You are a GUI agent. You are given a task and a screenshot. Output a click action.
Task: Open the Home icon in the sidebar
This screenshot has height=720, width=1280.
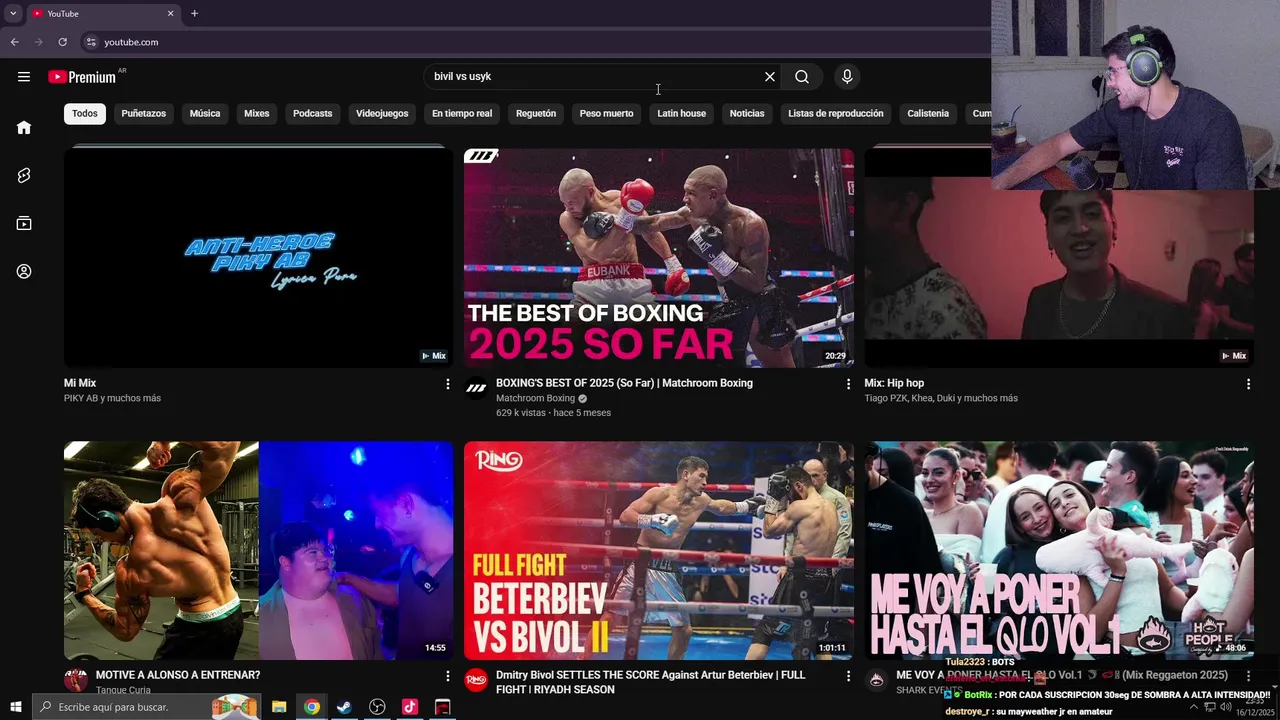tap(24, 127)
